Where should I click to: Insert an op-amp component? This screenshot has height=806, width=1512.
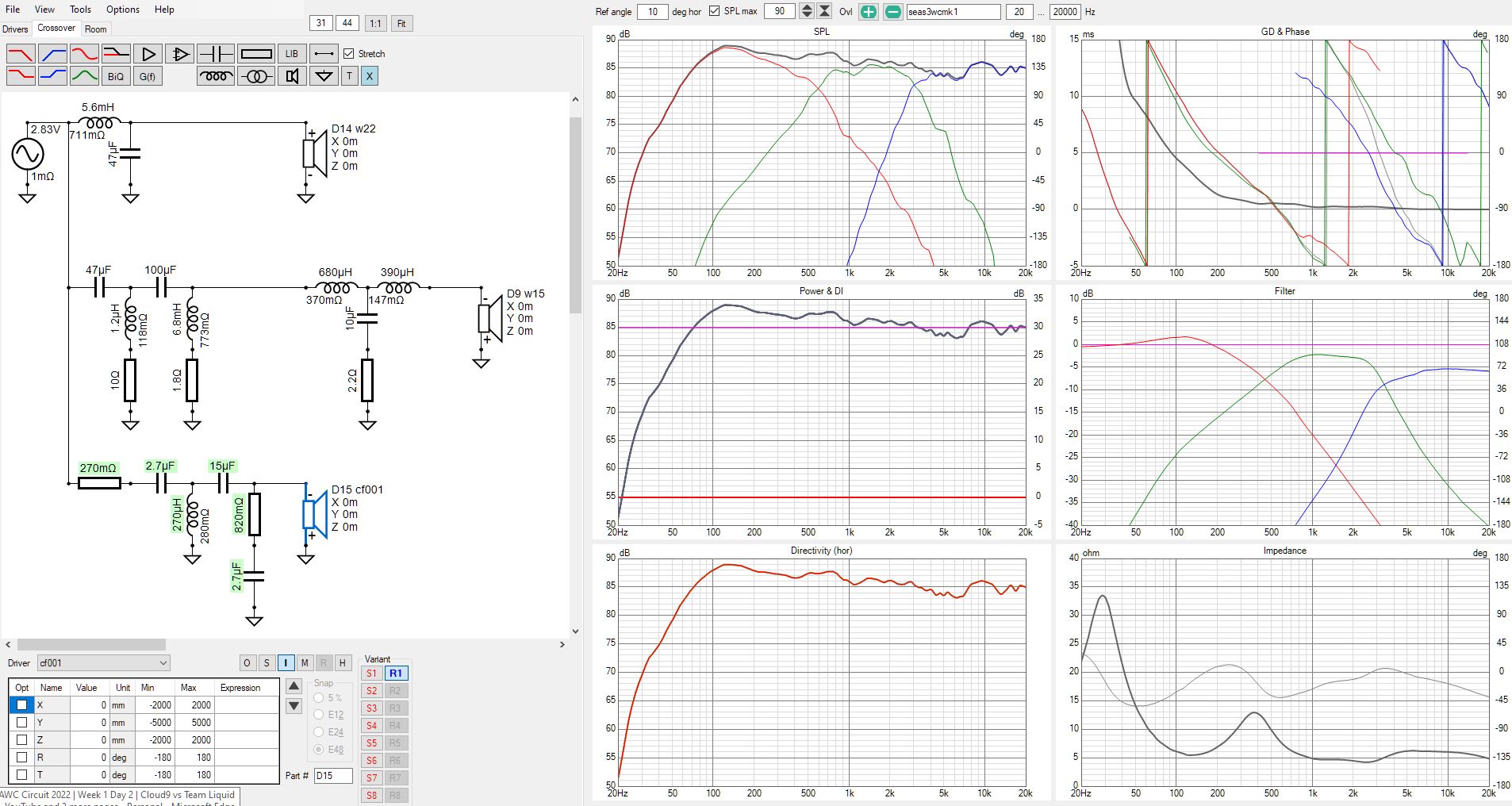coord(179,54)
